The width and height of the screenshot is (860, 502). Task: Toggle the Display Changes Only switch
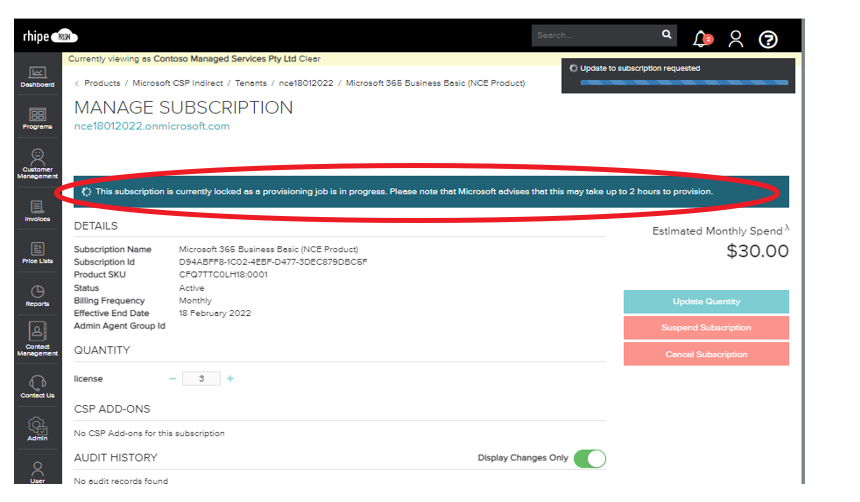pyautogui.click(x=590, y=458)
